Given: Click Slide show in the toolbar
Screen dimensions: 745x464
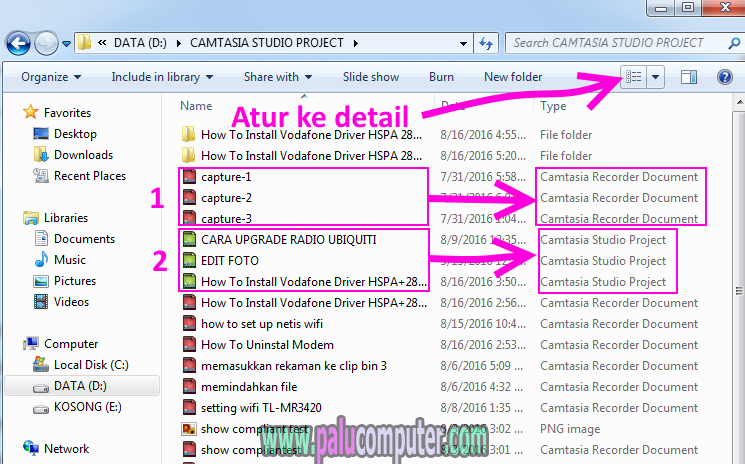Looking at the screenshot, I should pos(371,77).
